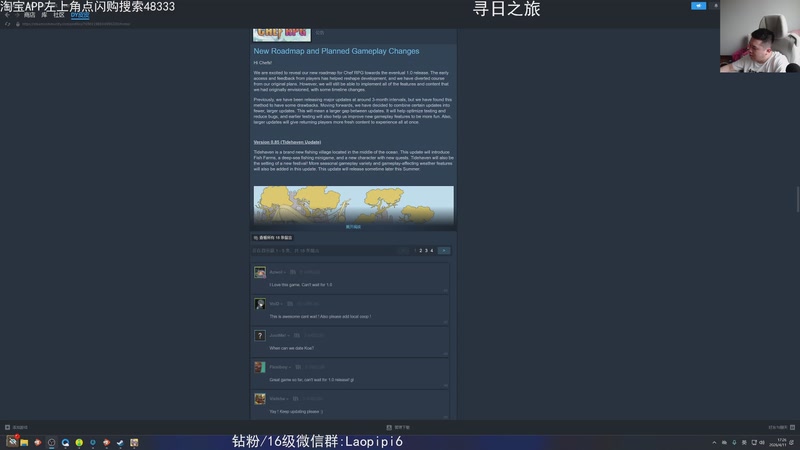Open the highlighted profile tab next to 社区
The width and height of the screenshot is (800, 450).
click(x=80, y=15)
